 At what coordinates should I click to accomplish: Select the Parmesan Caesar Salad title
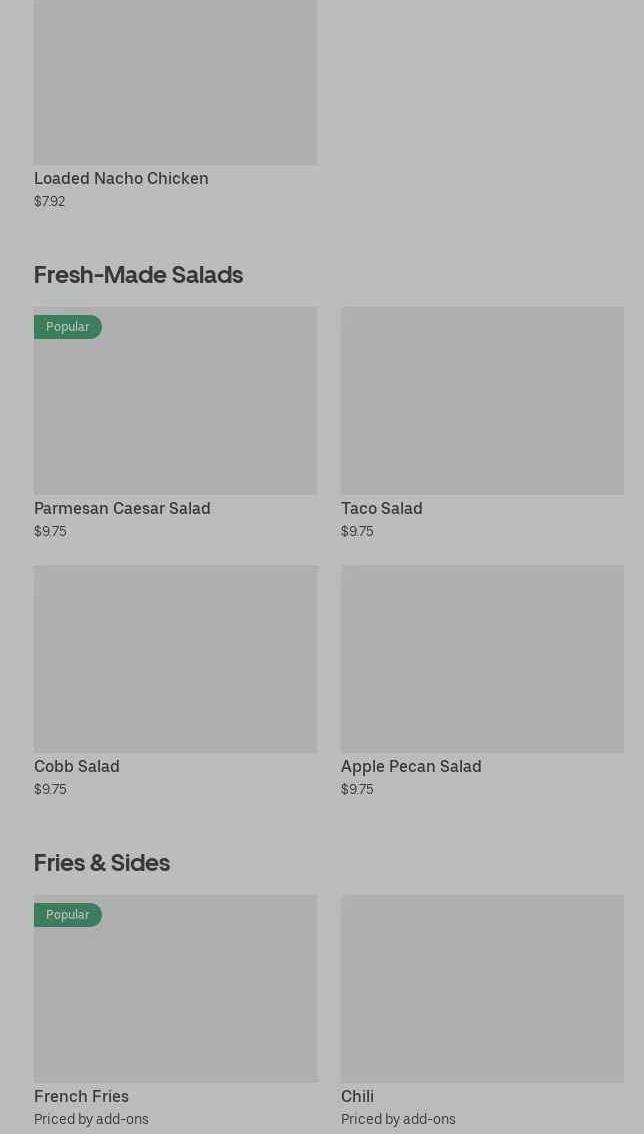click(122, 508)
